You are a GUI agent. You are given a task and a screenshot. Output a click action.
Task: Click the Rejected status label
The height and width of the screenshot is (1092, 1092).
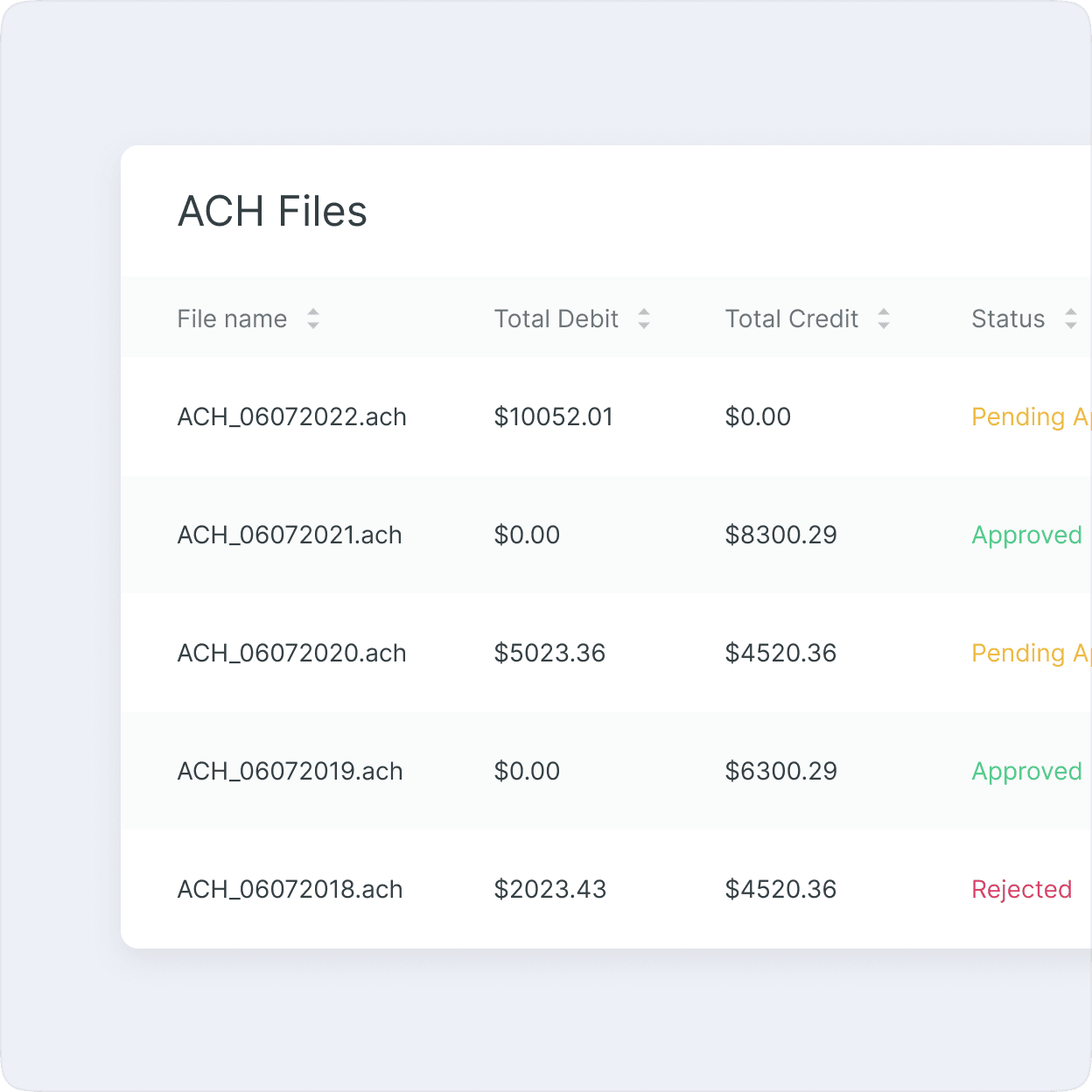pos(1021,889)
